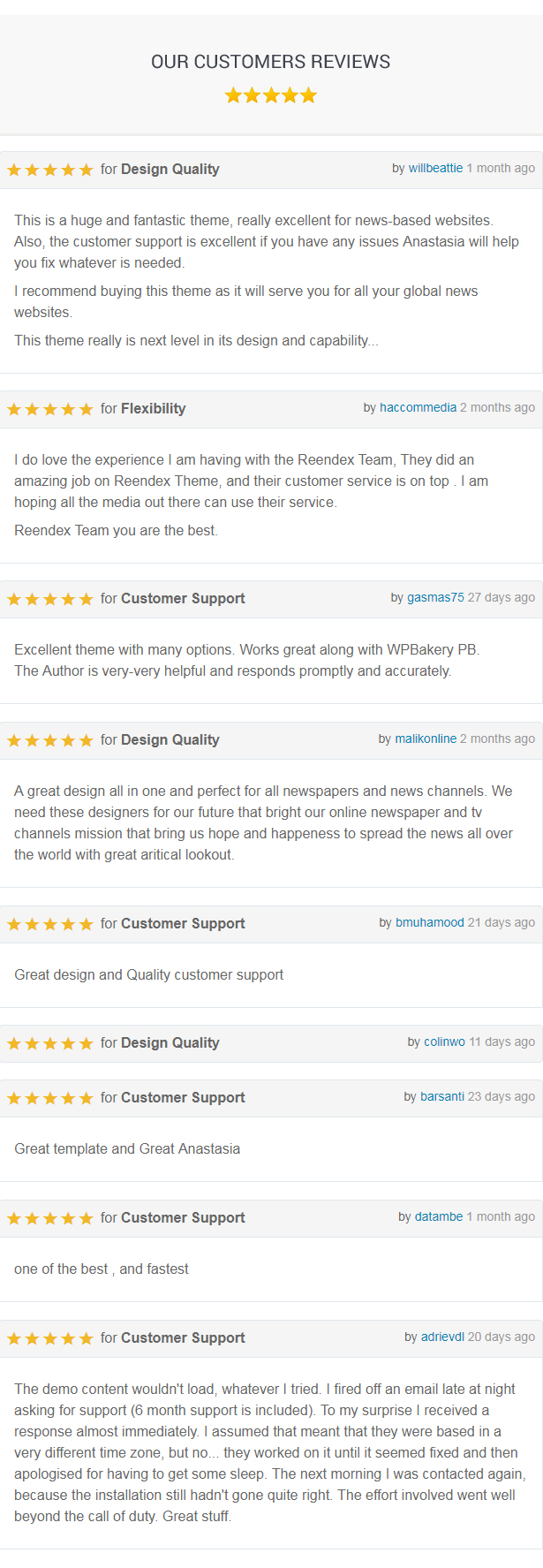Image resolution: width=543 pixels, height=1568 pixels.
Task: Click the stars beside the Flexibility label
Action: (x=50, y=409)
